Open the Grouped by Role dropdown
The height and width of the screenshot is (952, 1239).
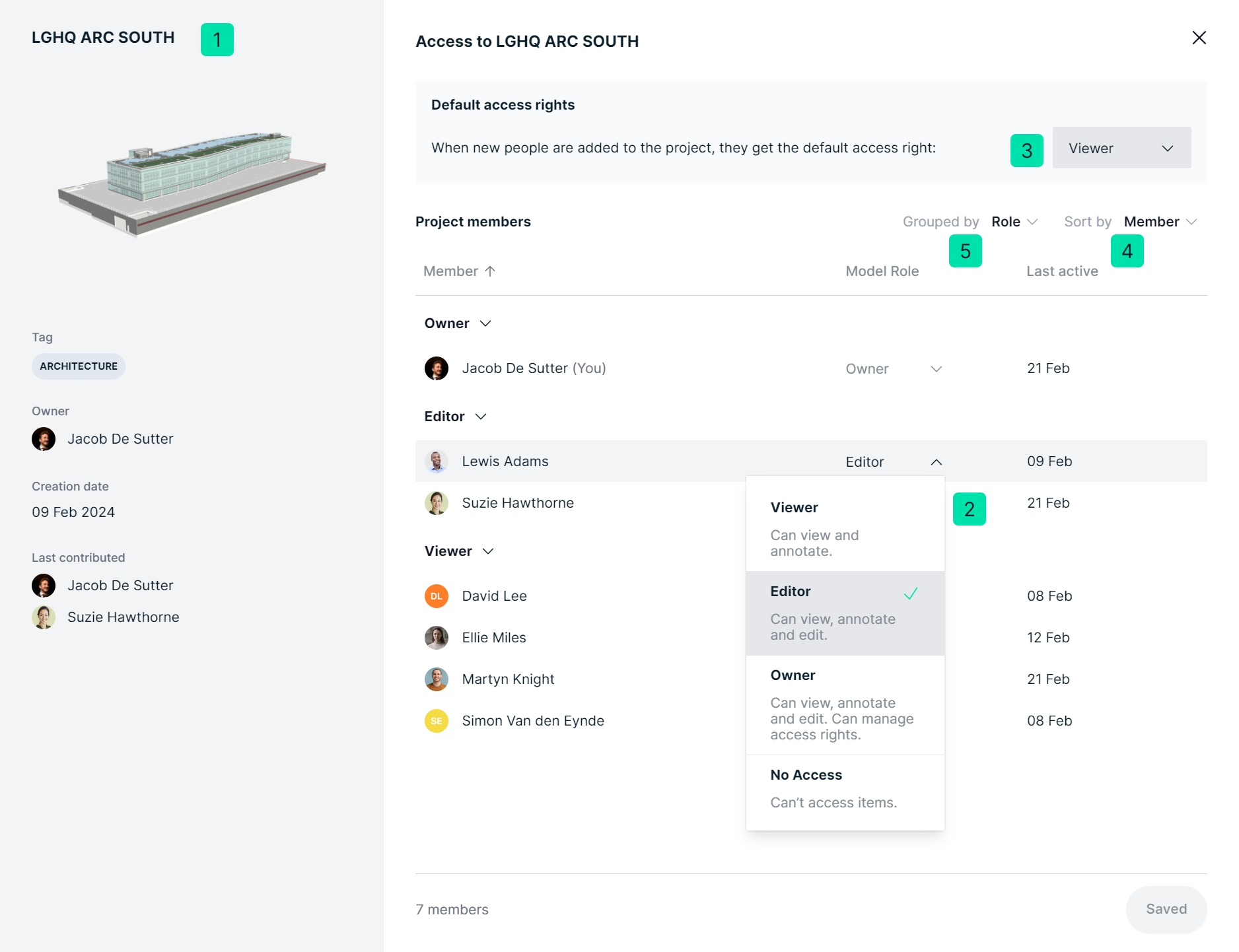[x=1014, y=222]
